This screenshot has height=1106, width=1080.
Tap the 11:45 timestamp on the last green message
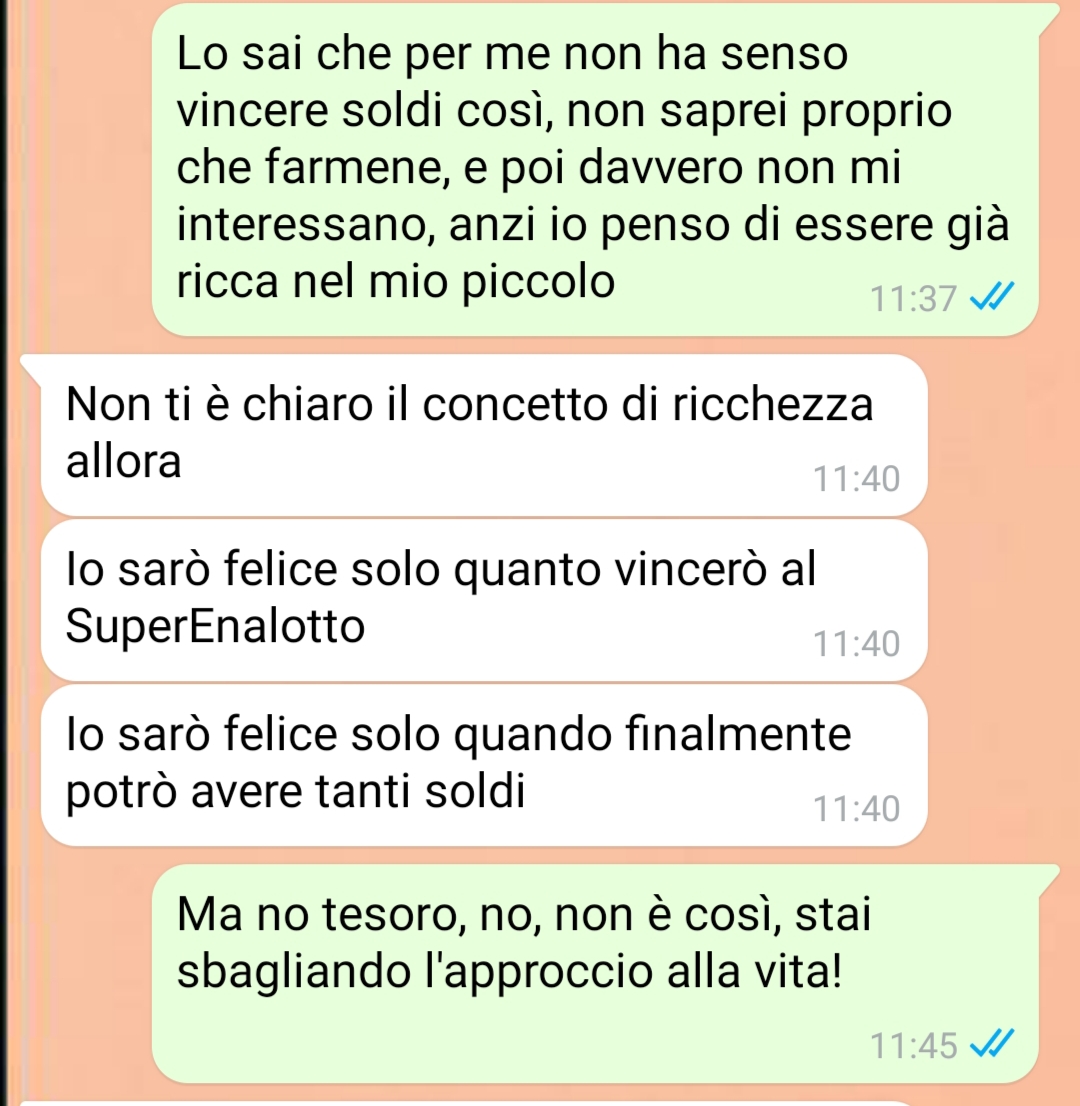[913, 1045]
